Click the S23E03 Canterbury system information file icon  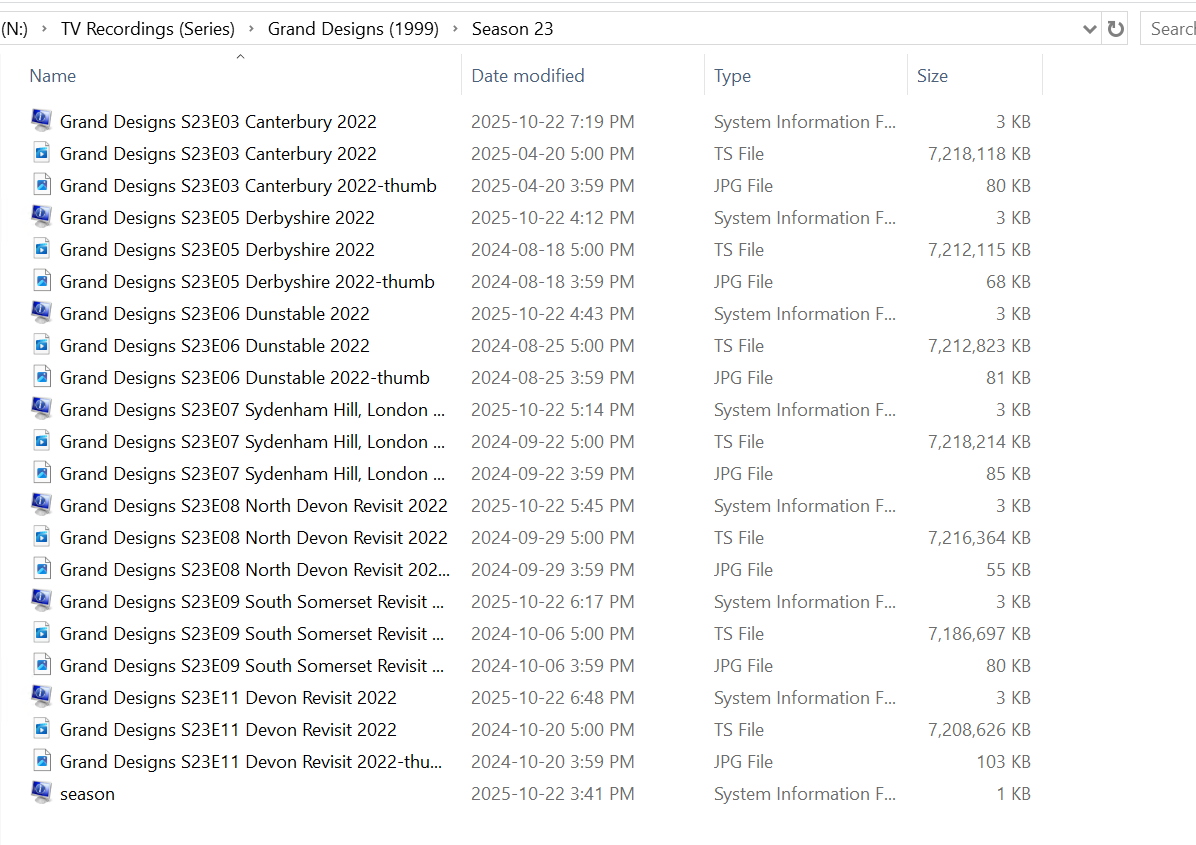coord(41,122)
